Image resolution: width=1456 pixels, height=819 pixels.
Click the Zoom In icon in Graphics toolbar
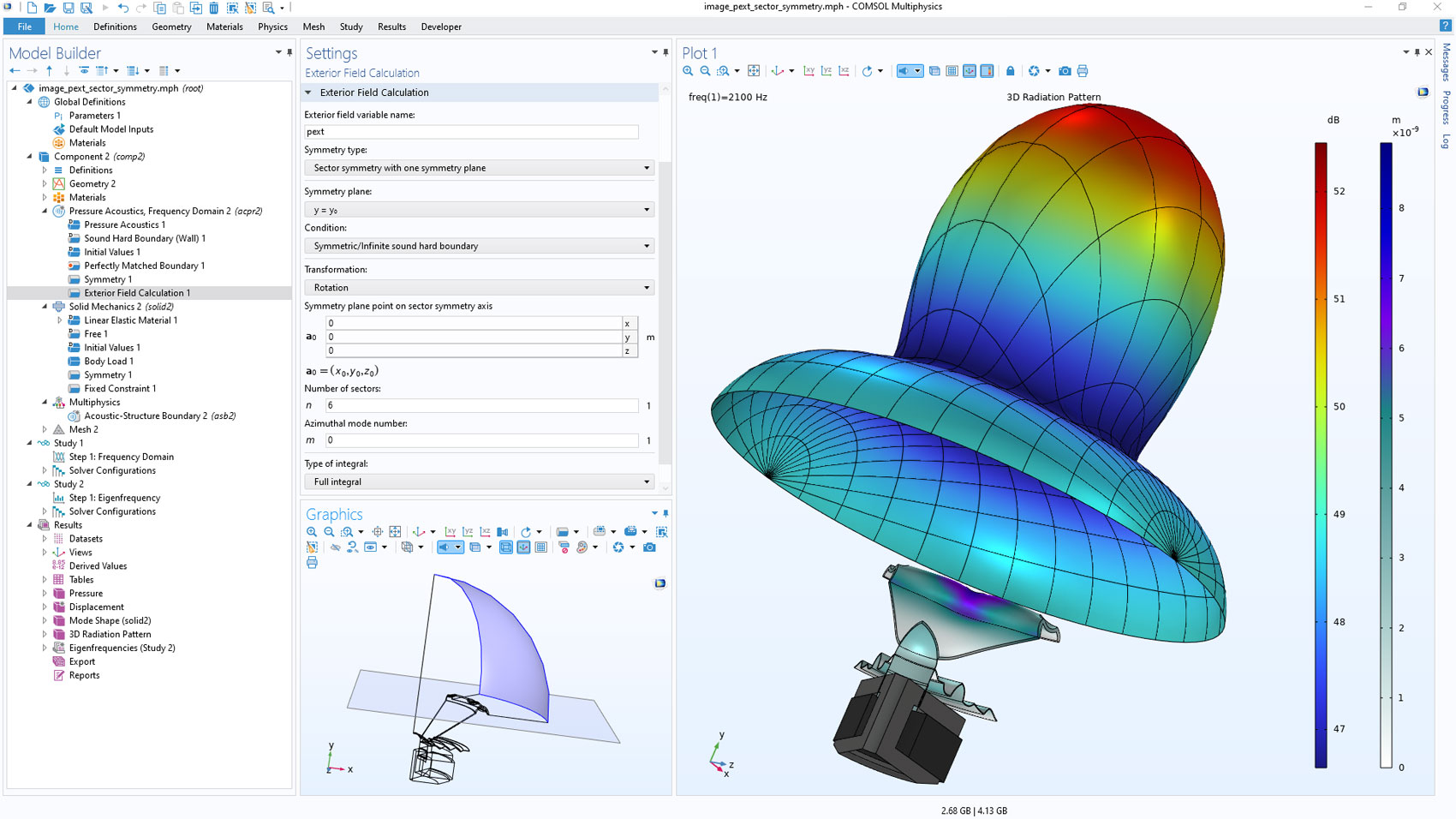click(x=312, y=532)
